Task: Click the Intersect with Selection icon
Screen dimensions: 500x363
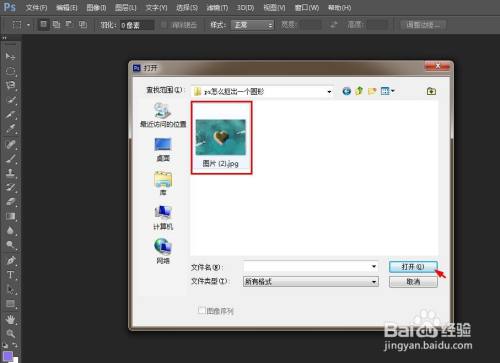Action: [82, 24]
